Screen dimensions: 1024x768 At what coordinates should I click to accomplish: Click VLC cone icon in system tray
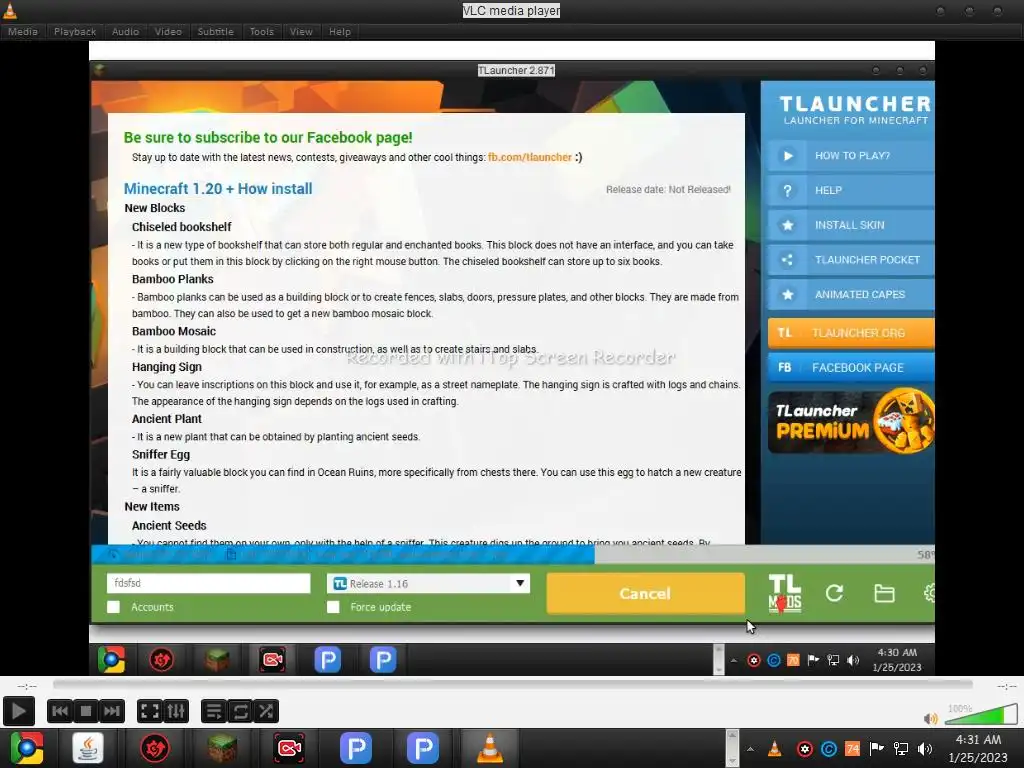click(775, 748)
